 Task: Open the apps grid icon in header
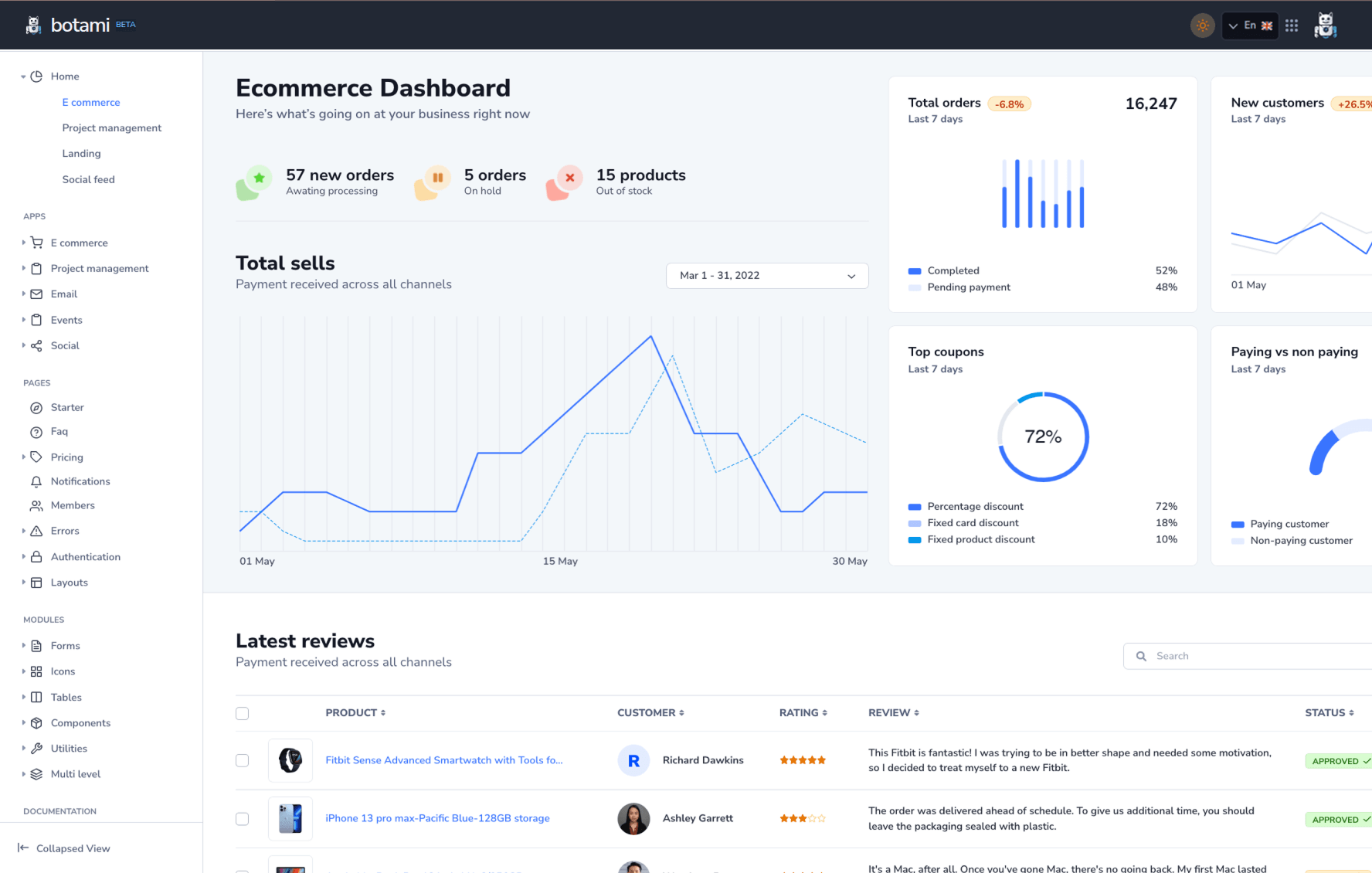click(x=1292, y=25)
